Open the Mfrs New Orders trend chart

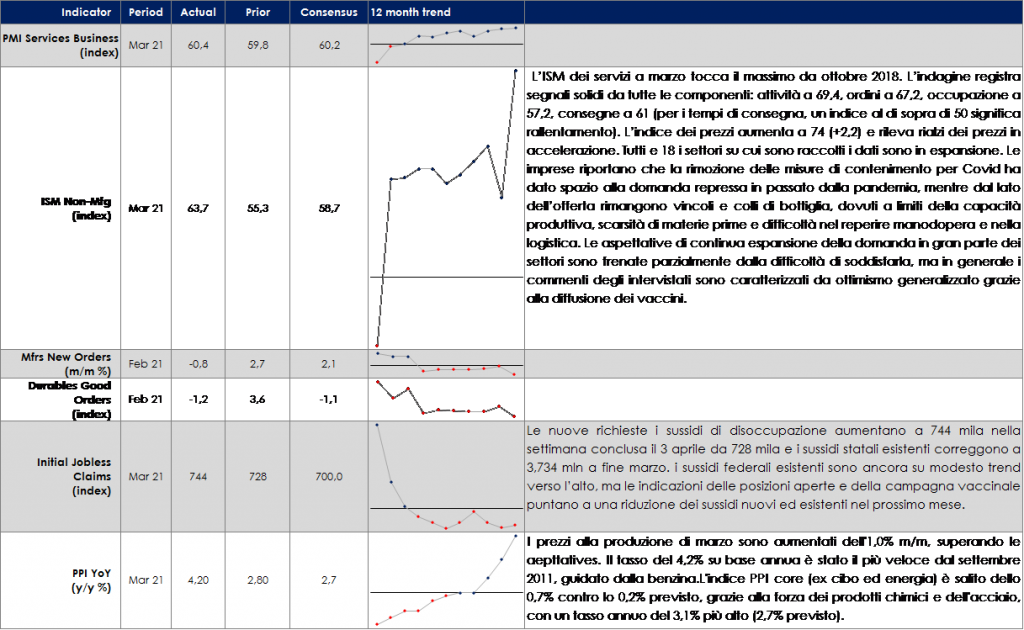coord(445,363)
